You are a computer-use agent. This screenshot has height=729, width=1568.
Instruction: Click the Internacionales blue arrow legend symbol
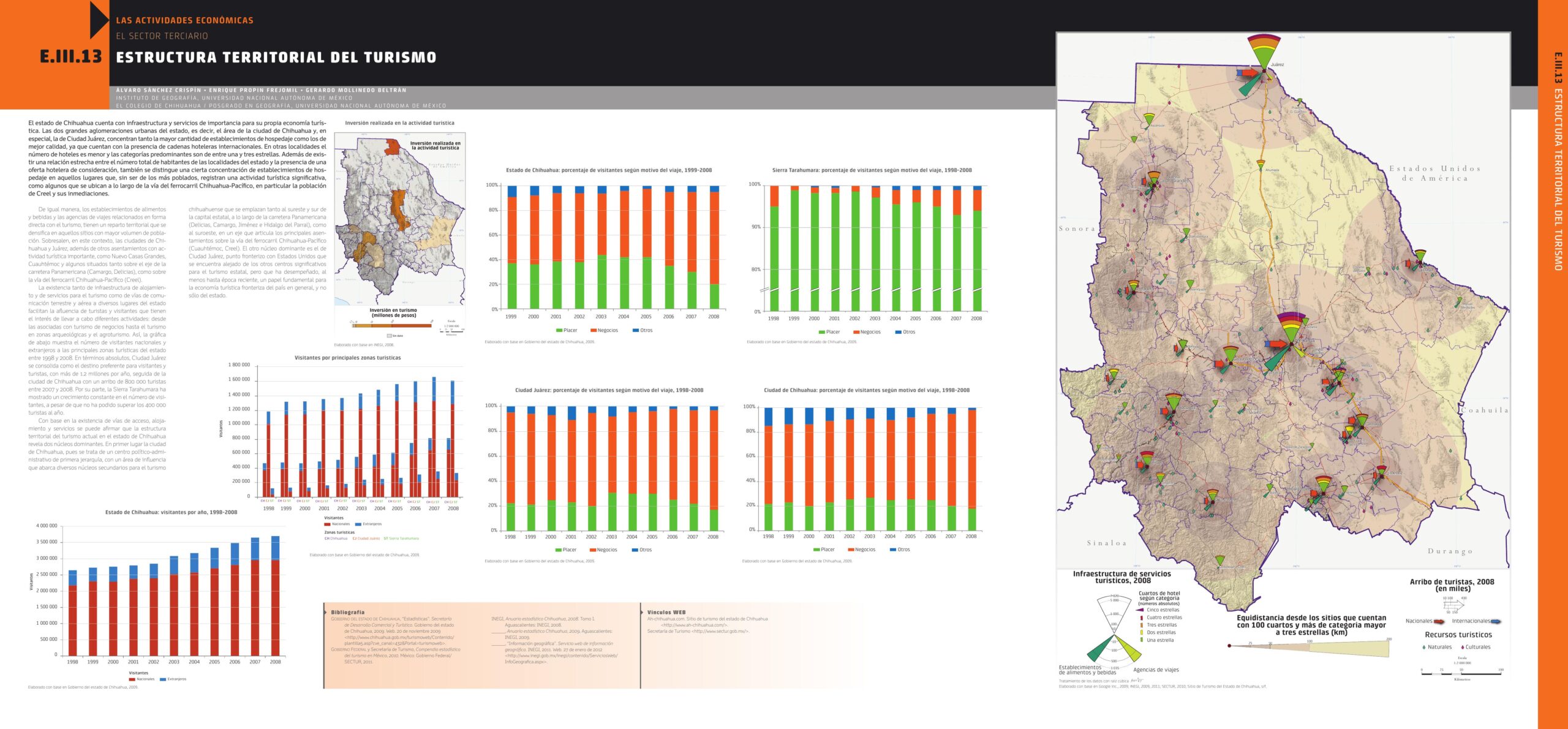point(1496,621)
